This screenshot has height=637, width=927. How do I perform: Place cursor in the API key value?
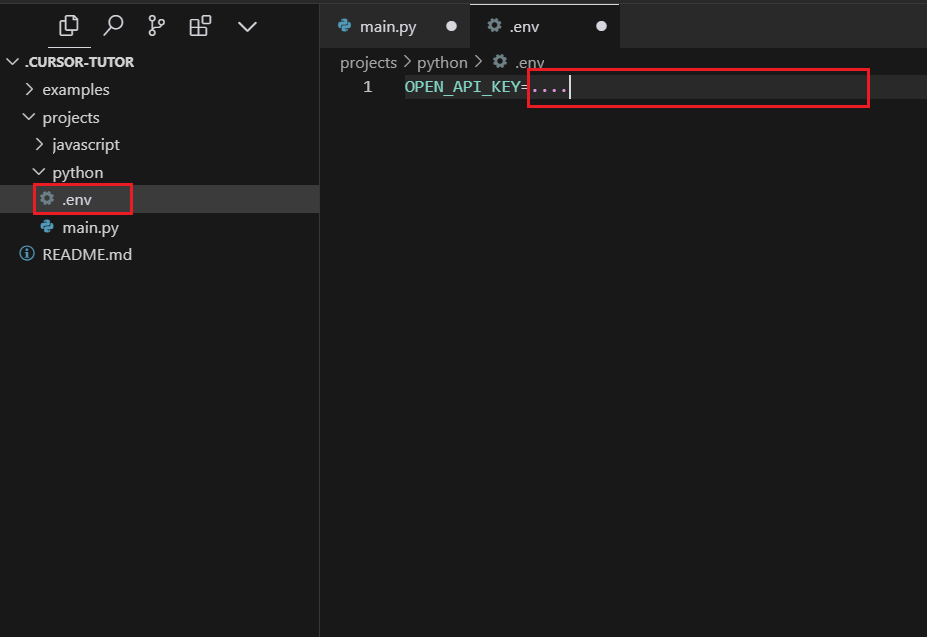549,88
